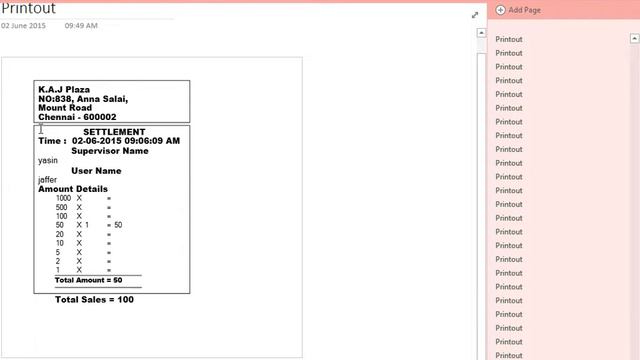Click the SETTLEMENT heading in the printout

click(114, 132)
